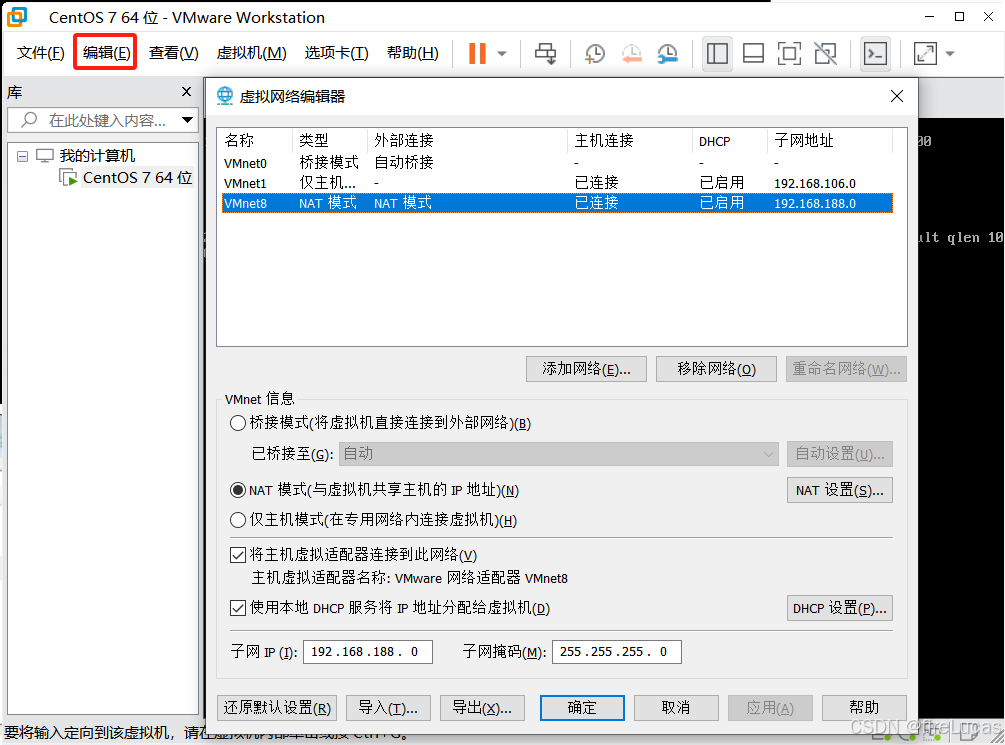Click the 移除网络(O) button
The width and height of the screenshot is (1005, 745).
click(716, 369)
